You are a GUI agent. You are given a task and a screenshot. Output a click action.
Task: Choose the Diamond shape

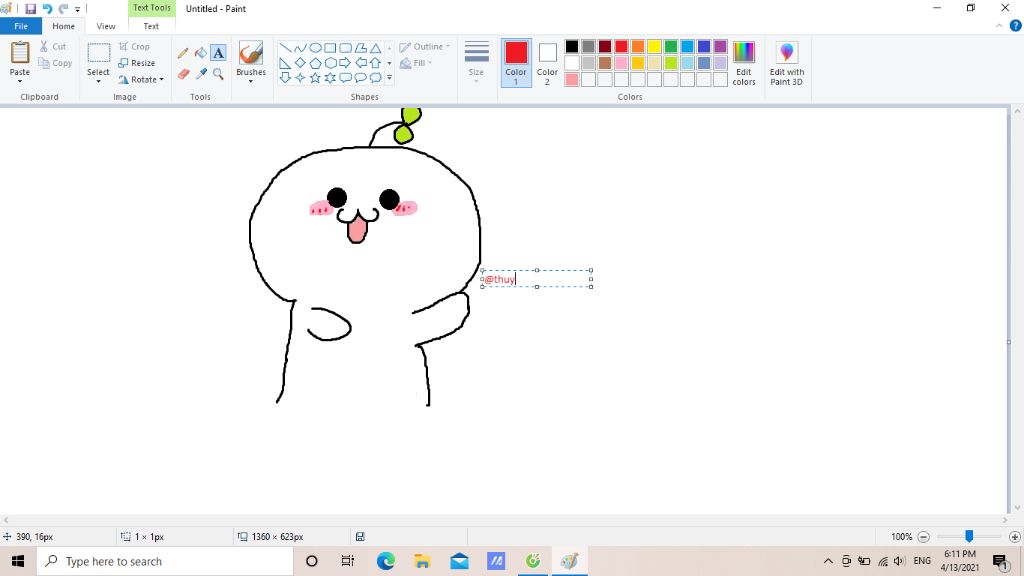(300, 63)
